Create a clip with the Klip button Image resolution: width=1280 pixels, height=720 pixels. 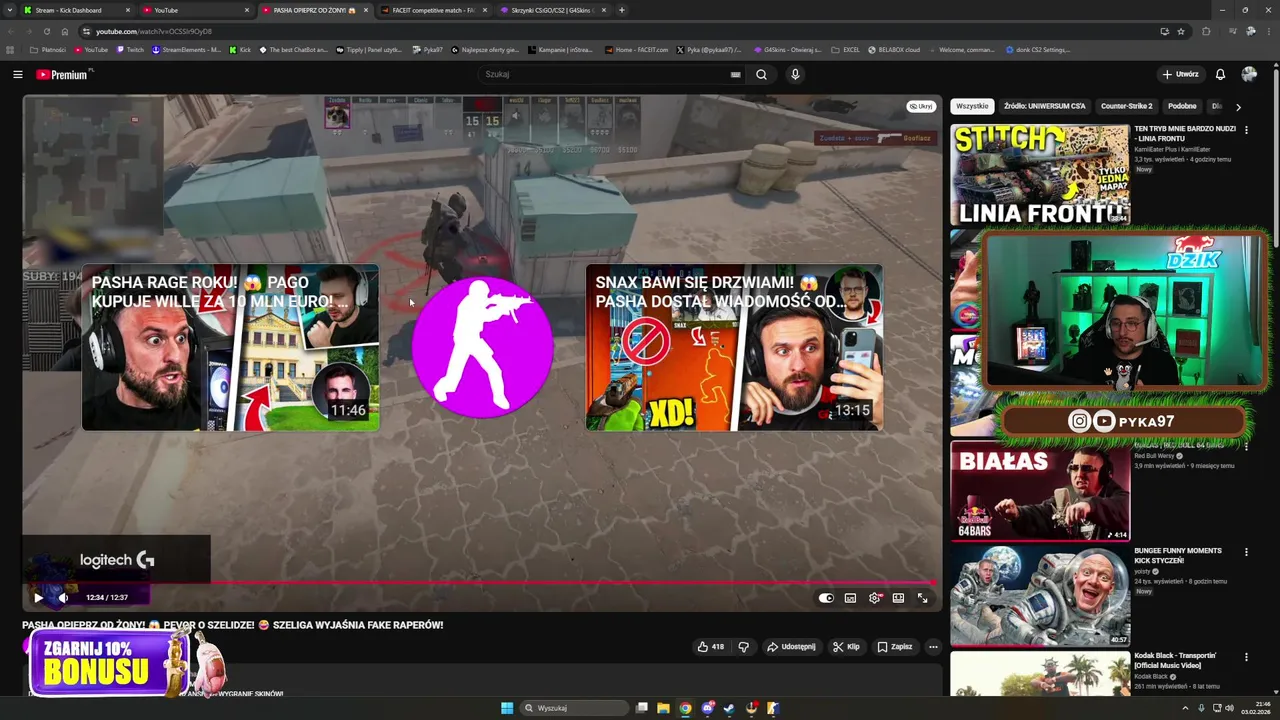tap(846, 647)
